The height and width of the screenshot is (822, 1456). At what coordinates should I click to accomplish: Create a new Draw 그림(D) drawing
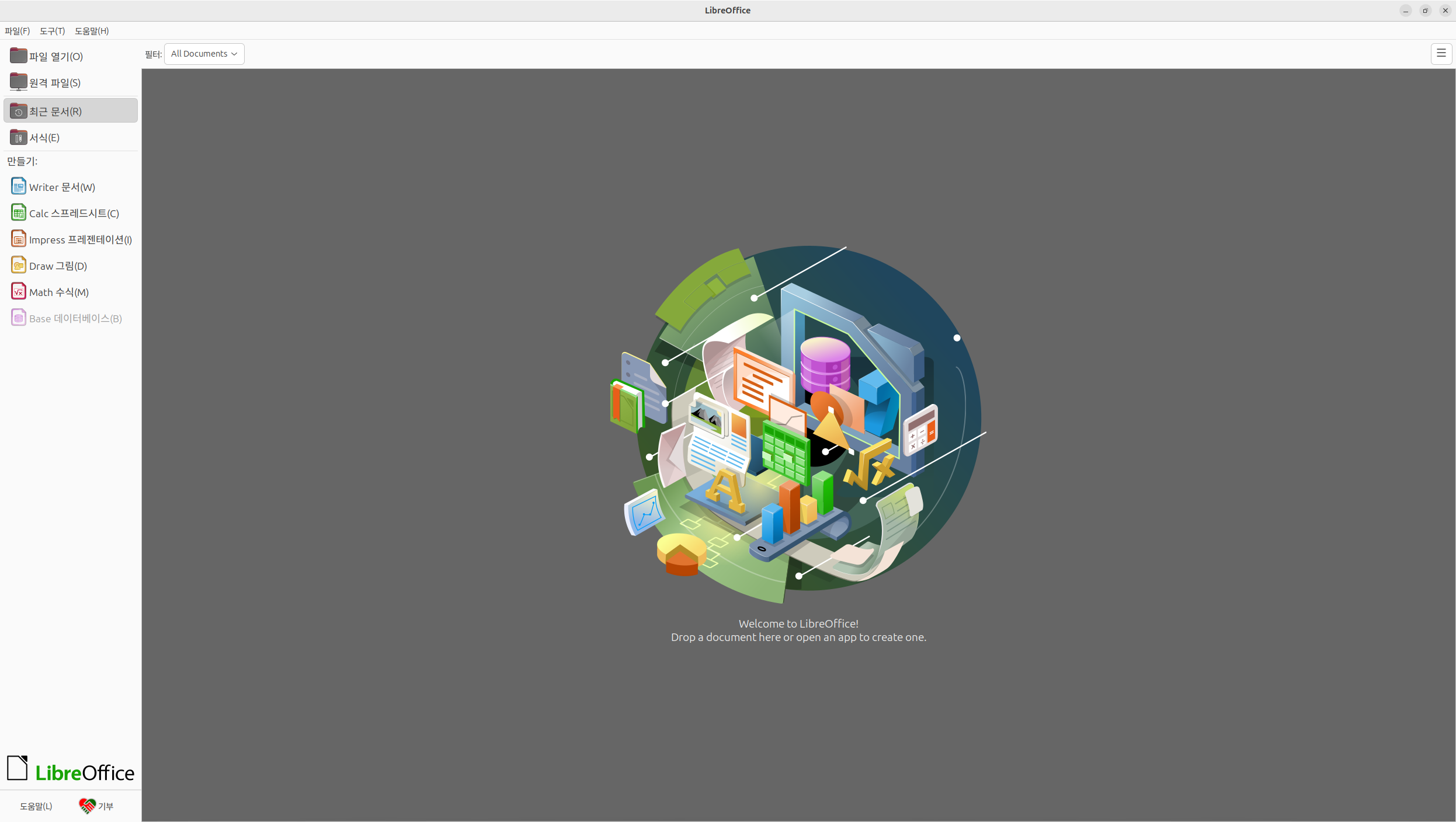pos(71,266)
